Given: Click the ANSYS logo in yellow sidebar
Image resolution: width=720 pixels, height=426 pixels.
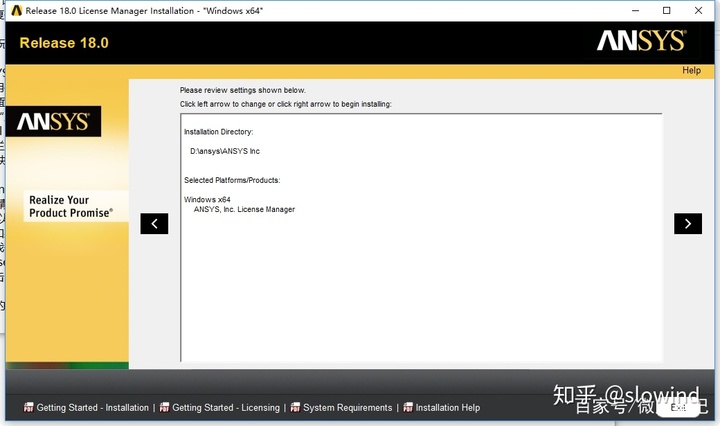Looking at the screenshot, I should (54, 122).
